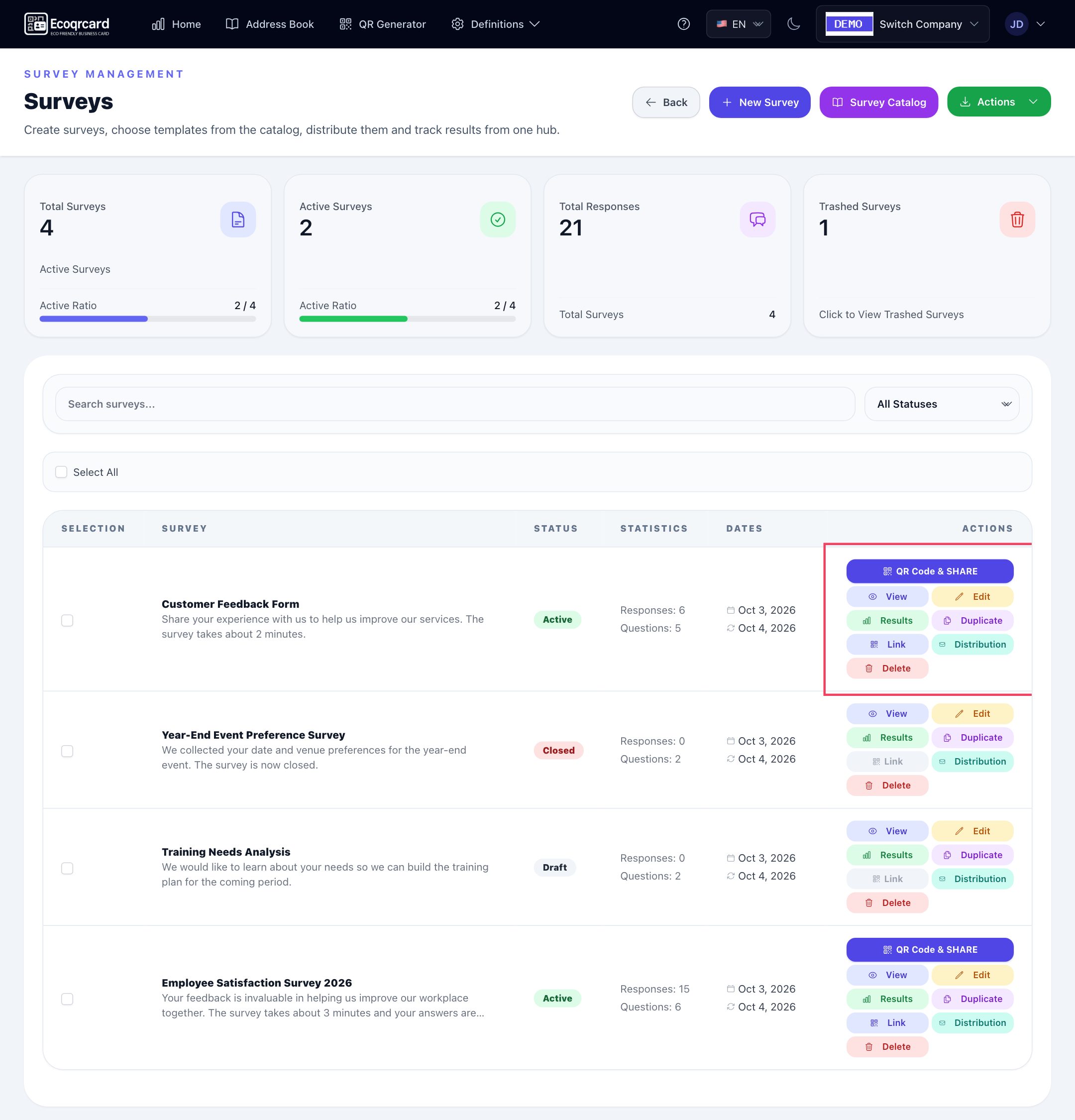This screenshot has width=1075, height=1120.
Task: Delete the Year-End Event Preference Survey
Action: point(887,785)
